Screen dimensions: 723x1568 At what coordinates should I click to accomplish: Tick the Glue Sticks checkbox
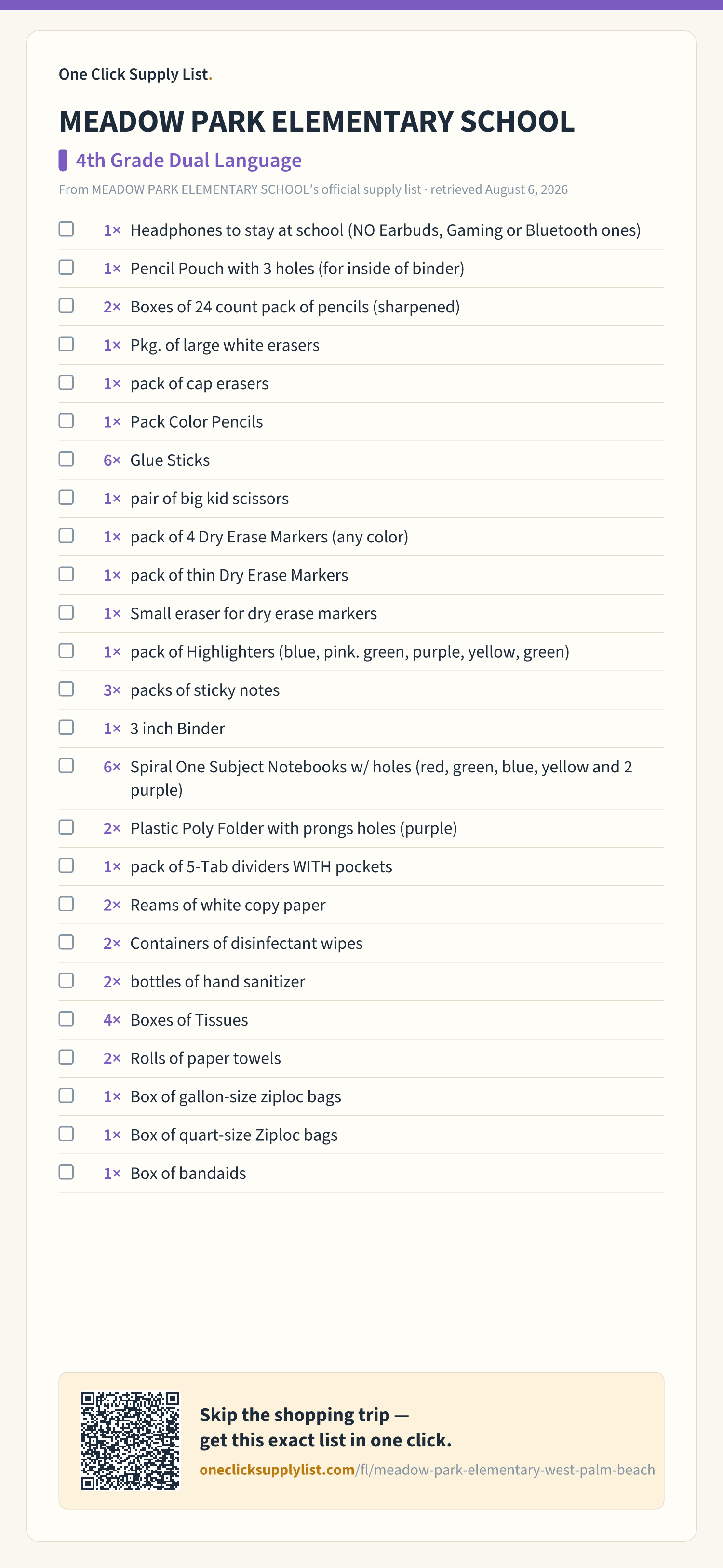(x=67, y=459)
